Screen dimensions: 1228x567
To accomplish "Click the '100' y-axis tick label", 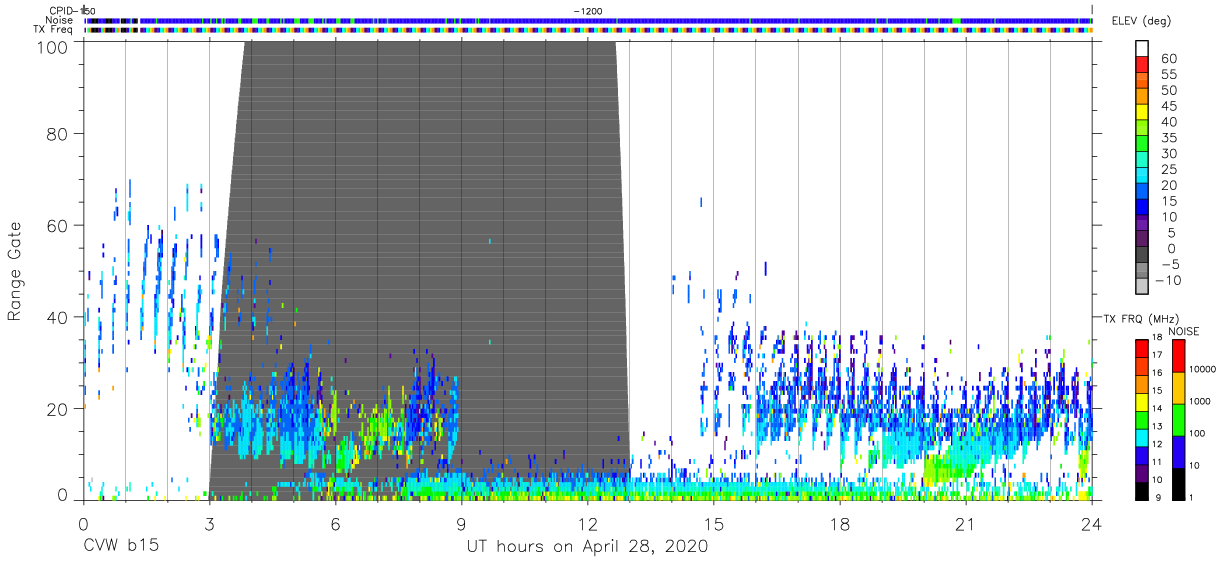I will (52, 46).
